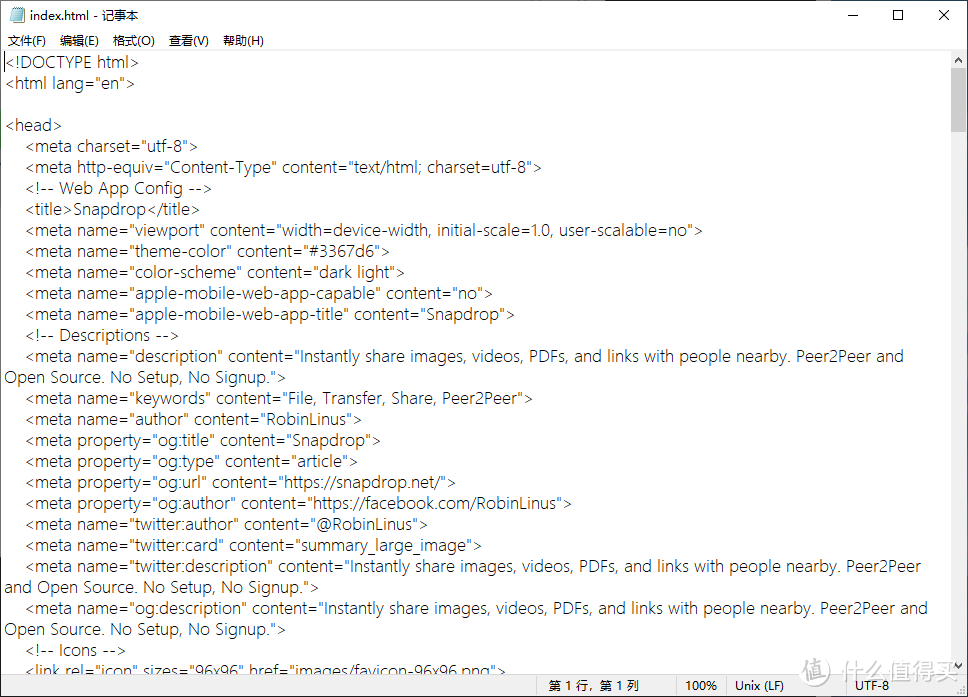
Task: Open the 格式(O) menu
Action: pyautogui.click(x=133, y=41)
